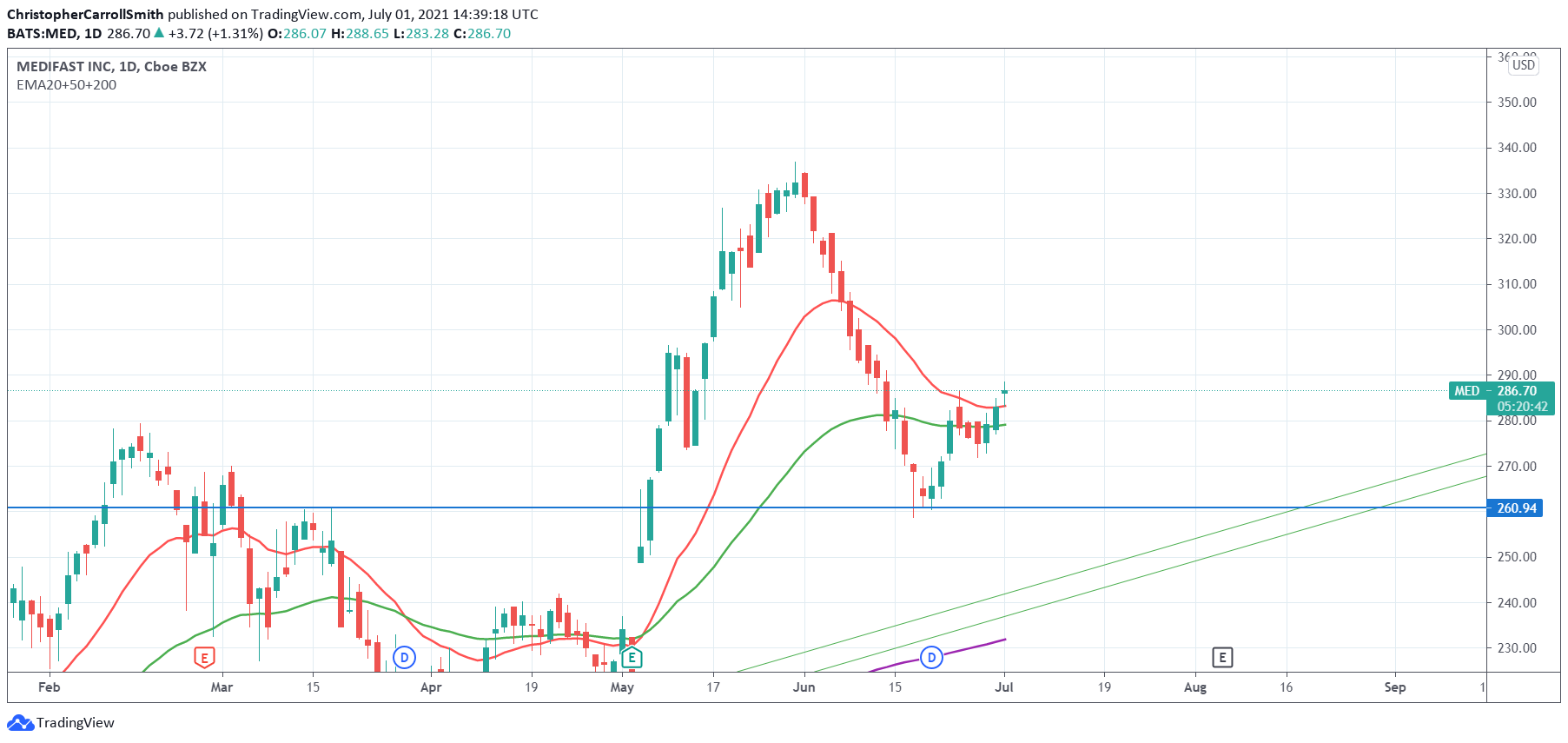The width and height of the screenshot is (1568, 743).
Task: Click the 340.00 price axis label
Action: (1517, 148)
